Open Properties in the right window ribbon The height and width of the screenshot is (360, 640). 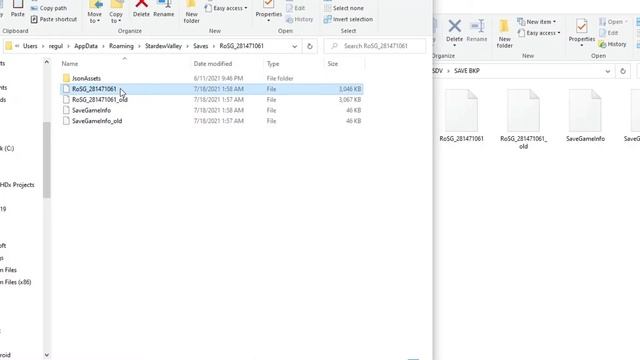coord(582,33)
